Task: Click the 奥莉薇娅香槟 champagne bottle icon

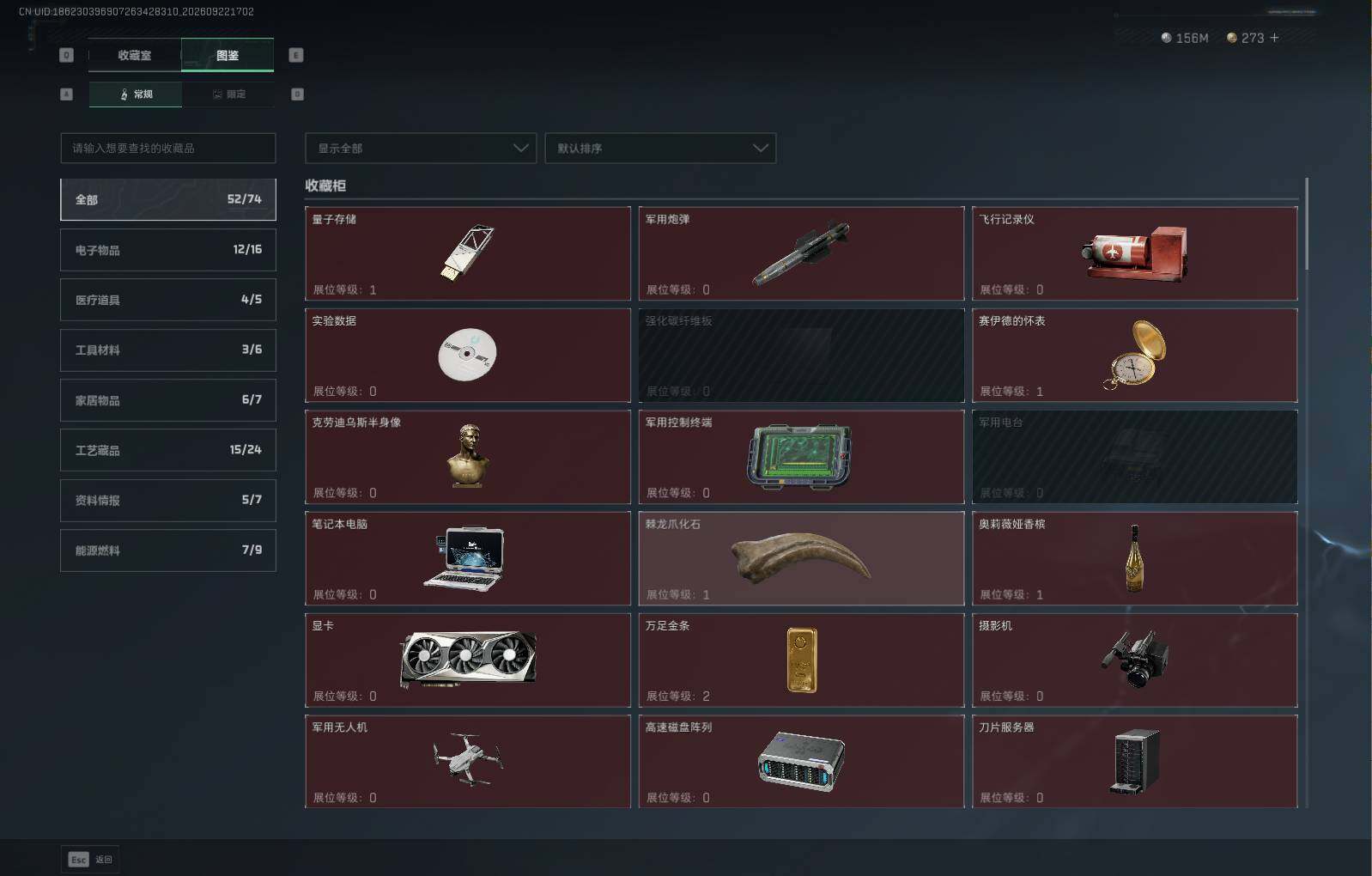Action: [x=1134, y=558]
